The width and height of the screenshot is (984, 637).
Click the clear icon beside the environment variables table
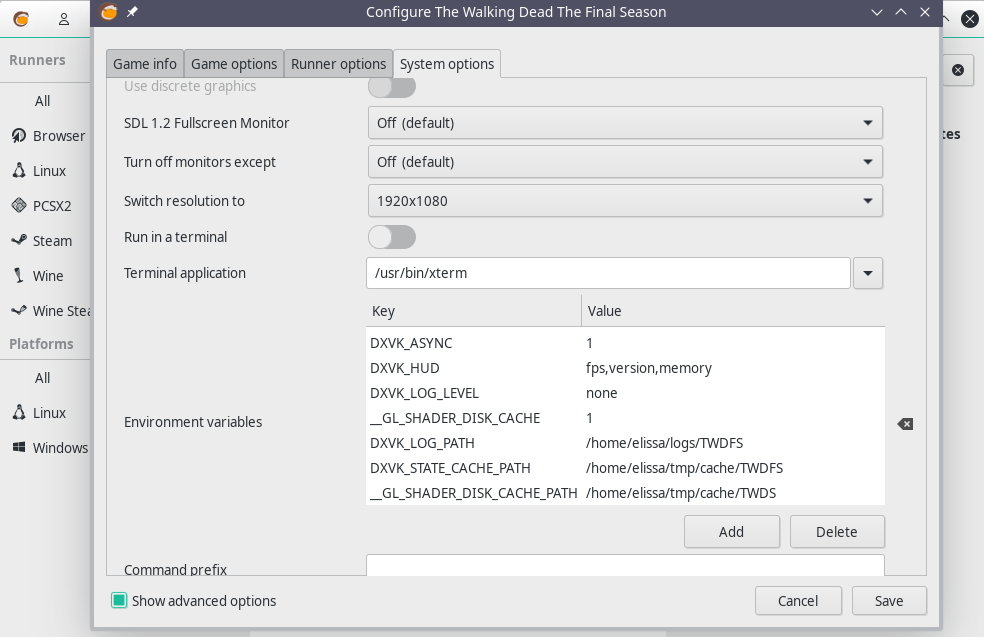coord(905,424)
